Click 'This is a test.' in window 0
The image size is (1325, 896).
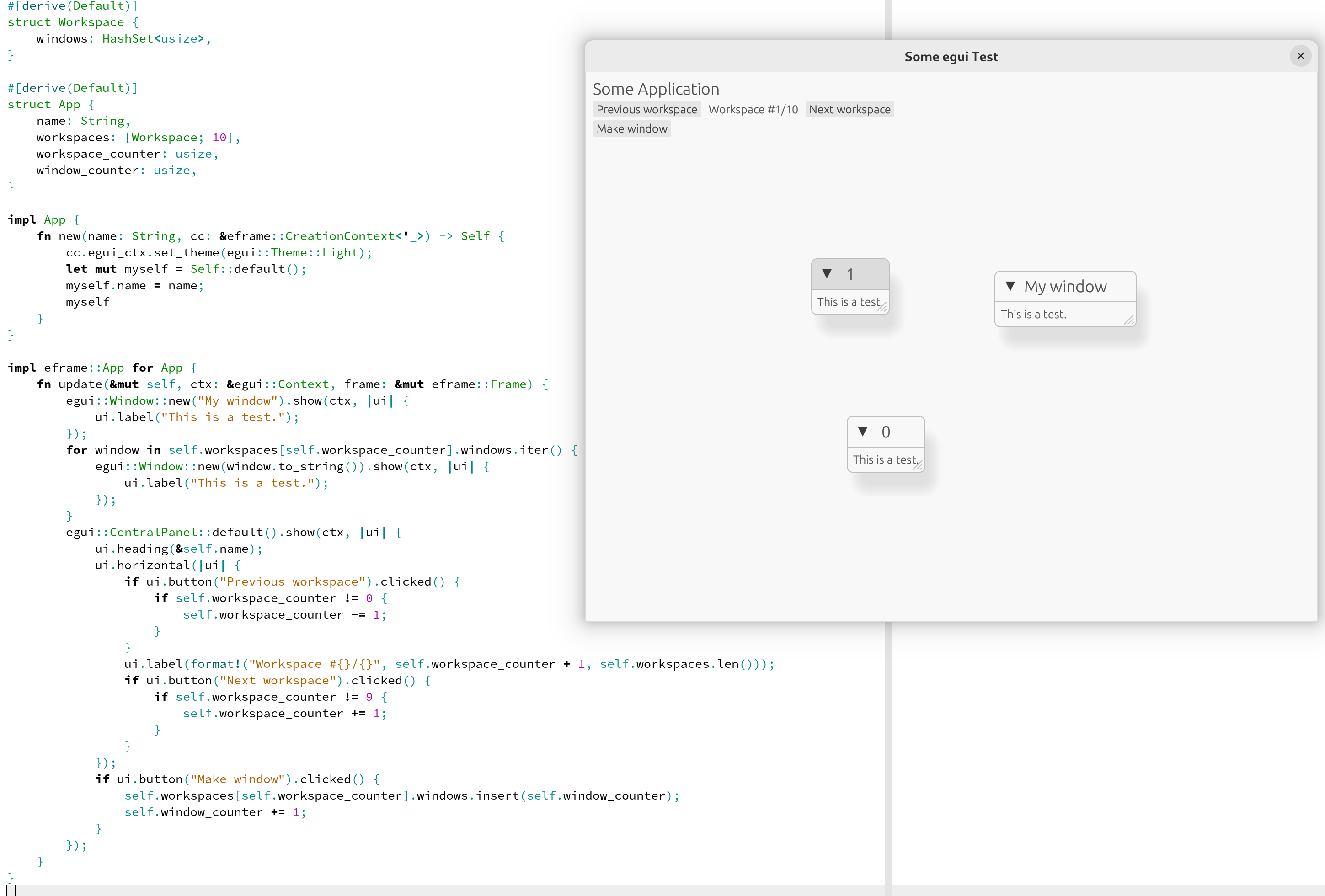pos(886,460)
